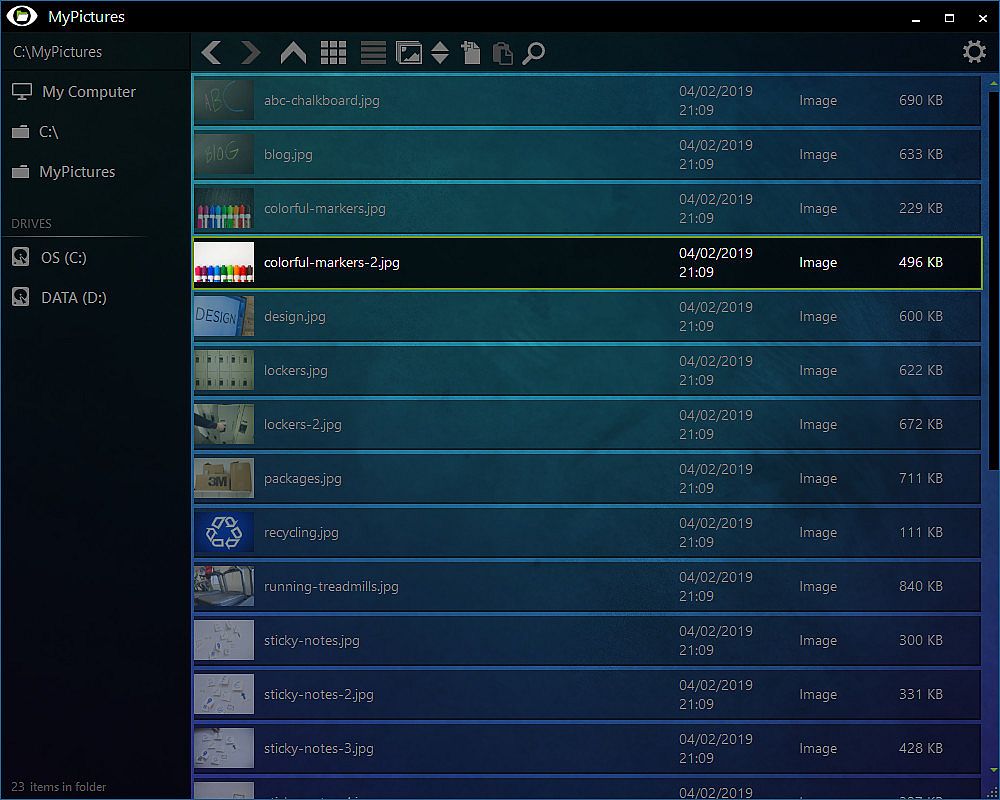This screenshot has width=1000, height=800.
Task: Select the abc-chalkboard.jpg thumbnail
Action: 224,100
